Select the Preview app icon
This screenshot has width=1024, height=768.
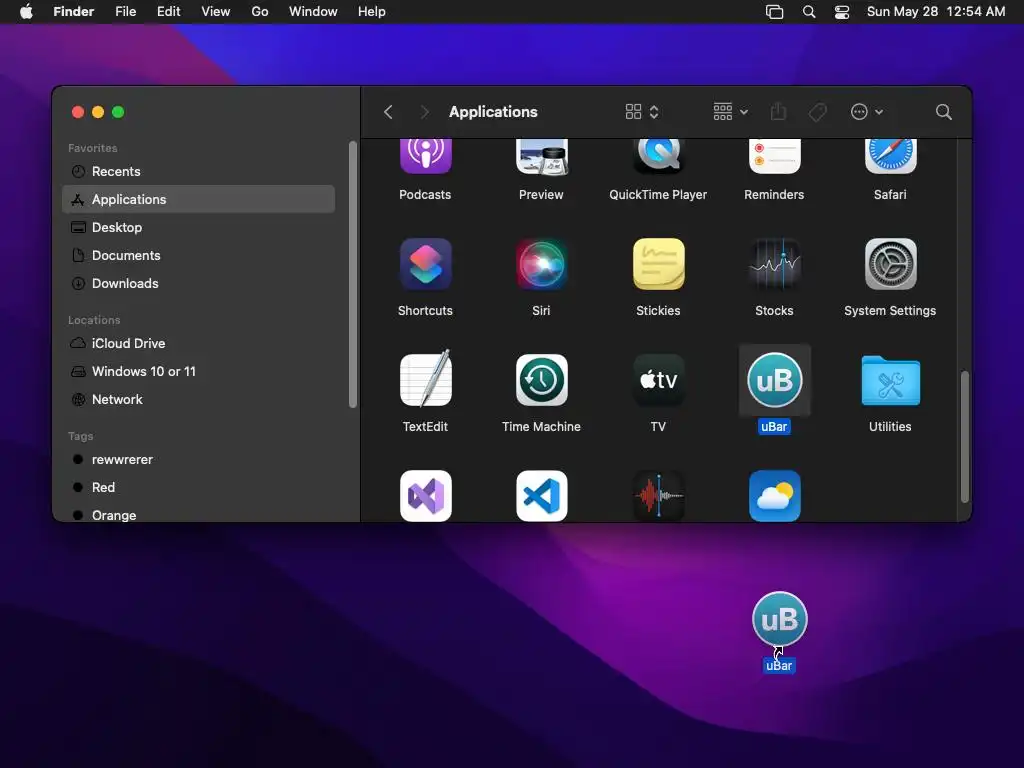tap(541, 157)
